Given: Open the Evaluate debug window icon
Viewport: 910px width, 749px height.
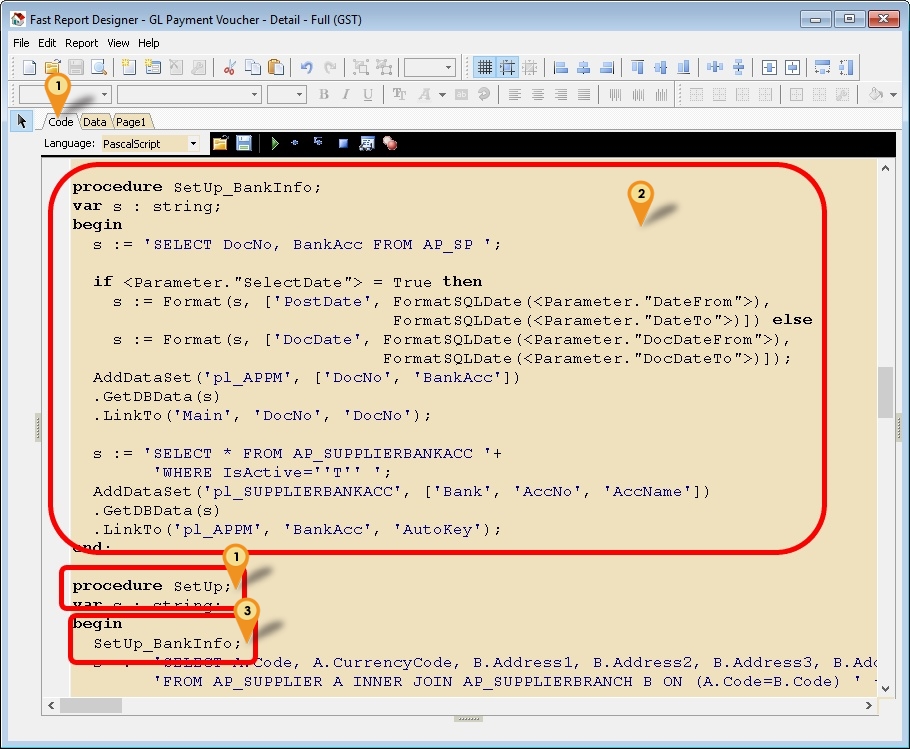Looking at the screenshot, I should (365, 143).
